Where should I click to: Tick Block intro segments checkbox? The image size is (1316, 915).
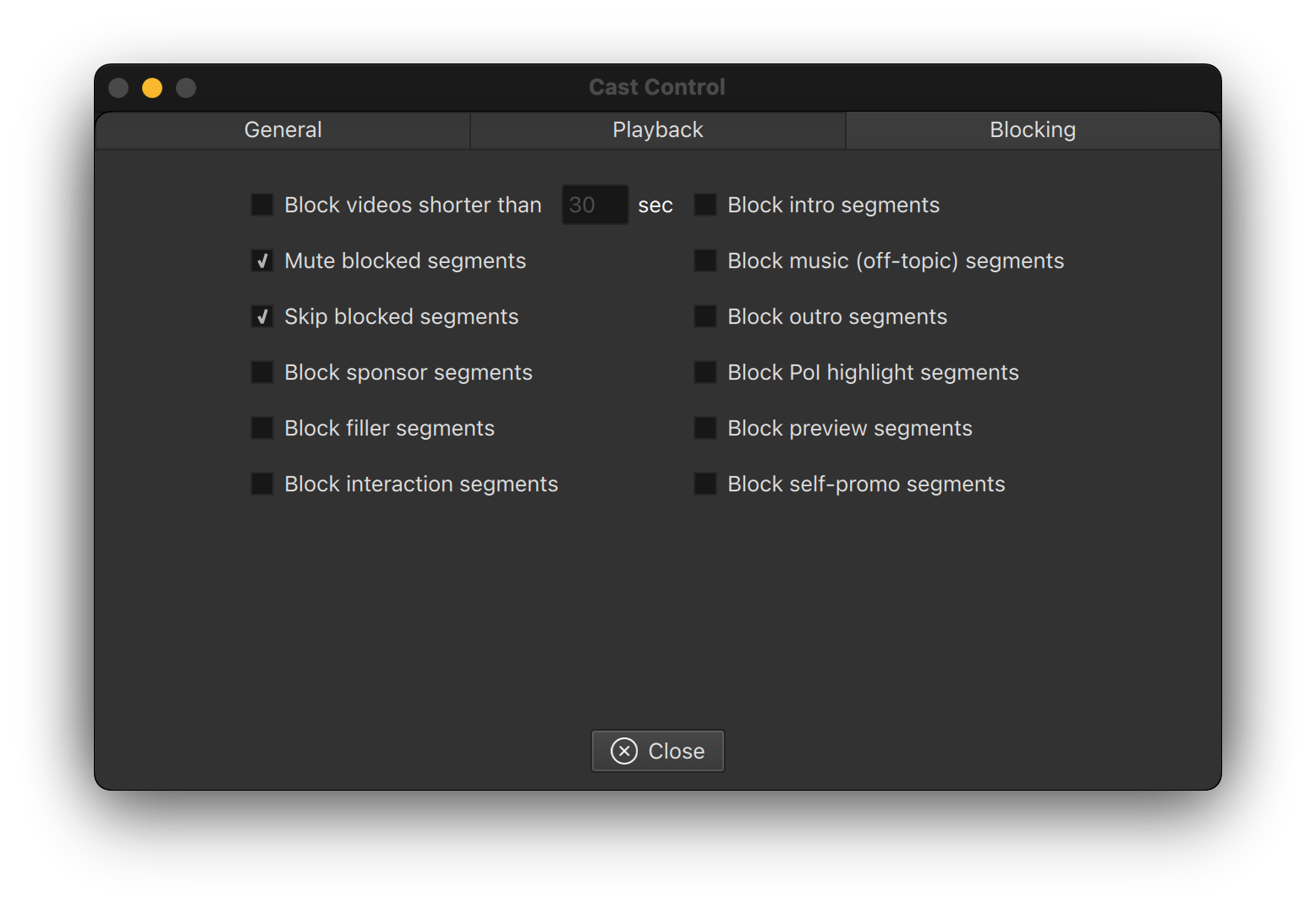(x=705, y=205)
